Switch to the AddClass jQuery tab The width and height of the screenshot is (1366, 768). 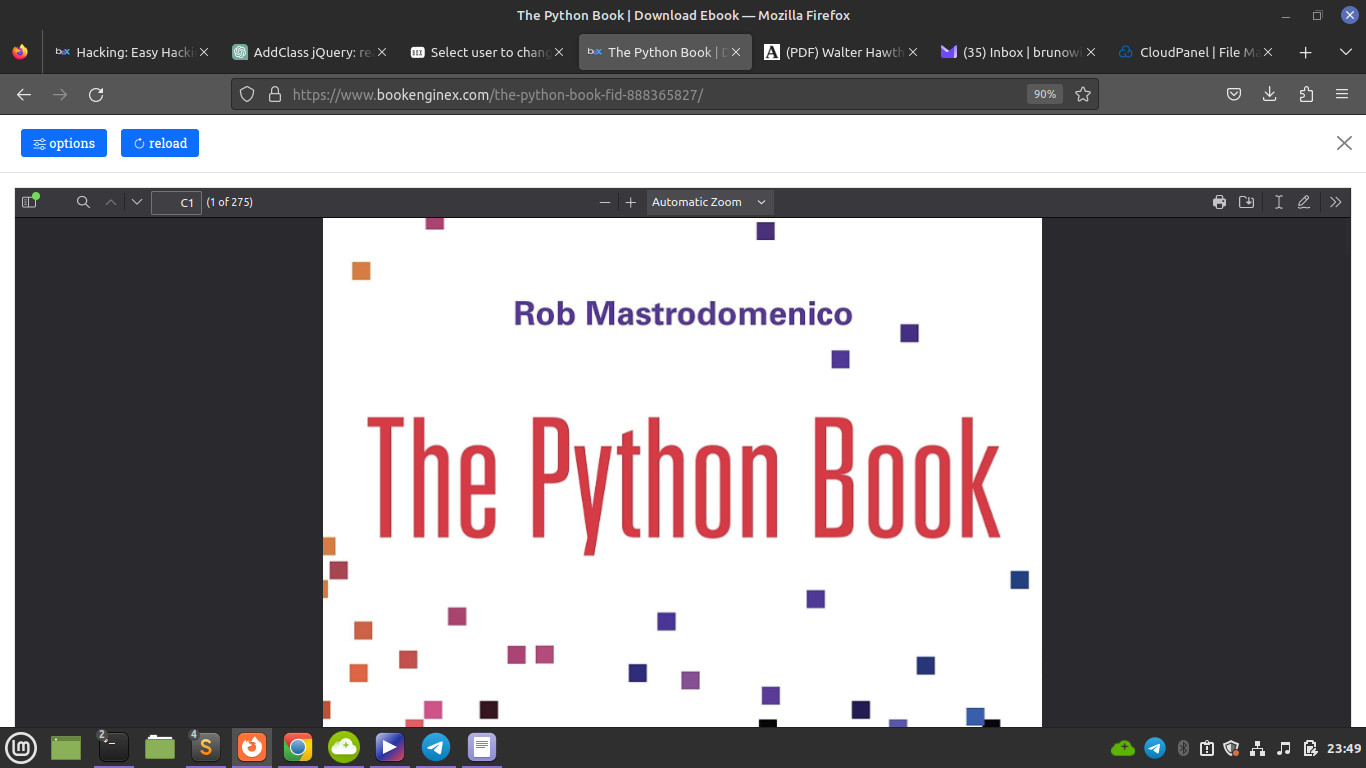coord(303,52)
